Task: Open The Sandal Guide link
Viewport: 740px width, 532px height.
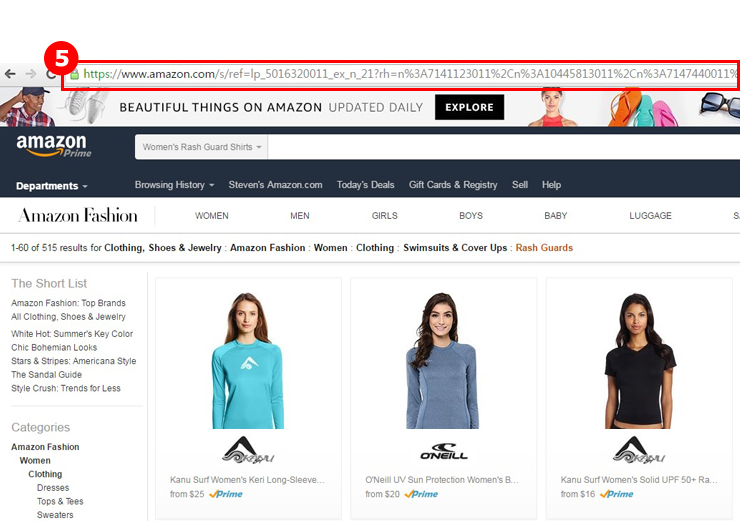Action: [x=46, y=375]
